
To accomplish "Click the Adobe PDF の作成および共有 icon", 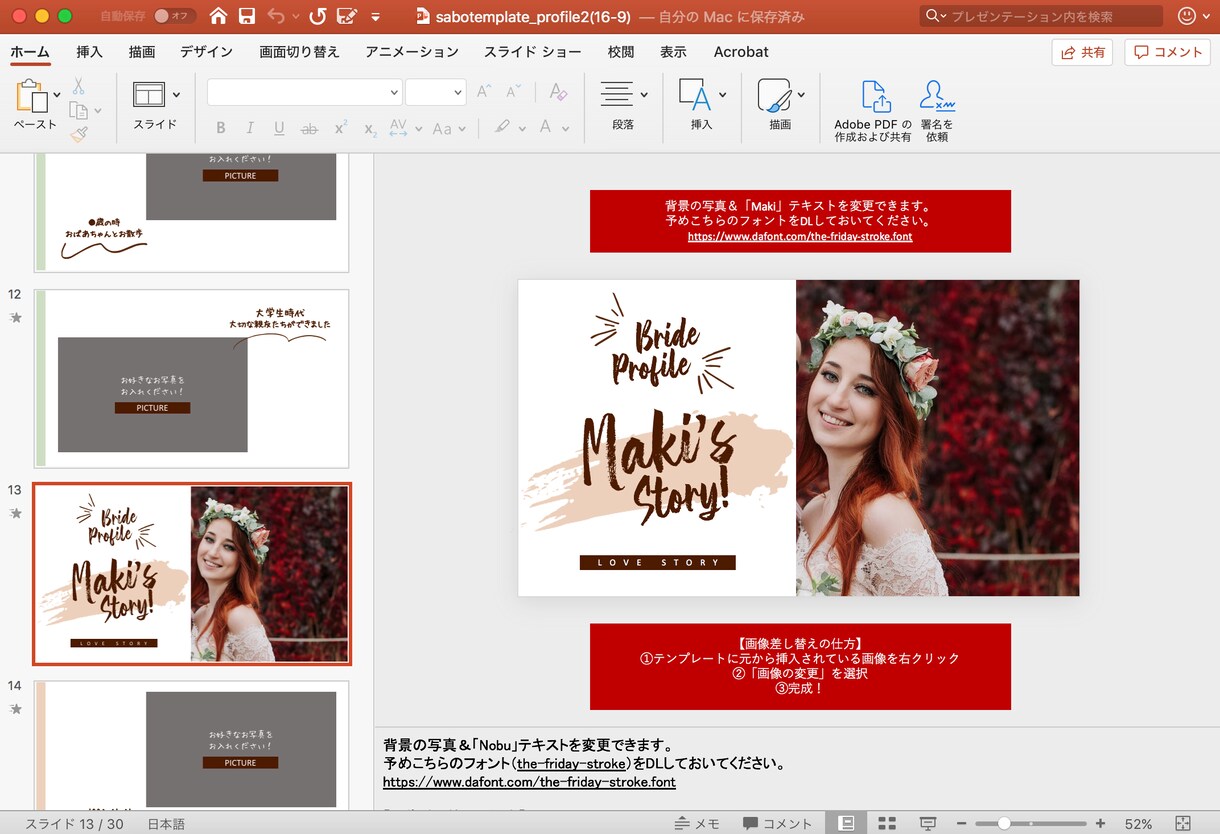I will click(873, 110).
